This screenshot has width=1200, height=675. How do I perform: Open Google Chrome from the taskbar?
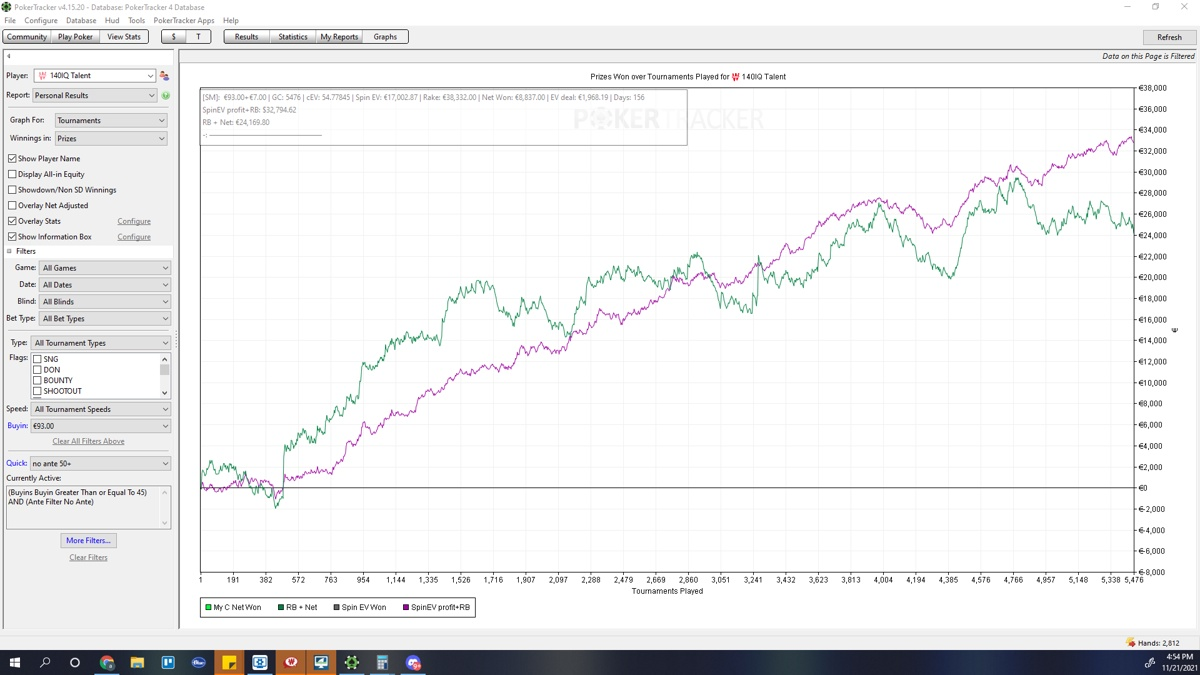[107, 663]
